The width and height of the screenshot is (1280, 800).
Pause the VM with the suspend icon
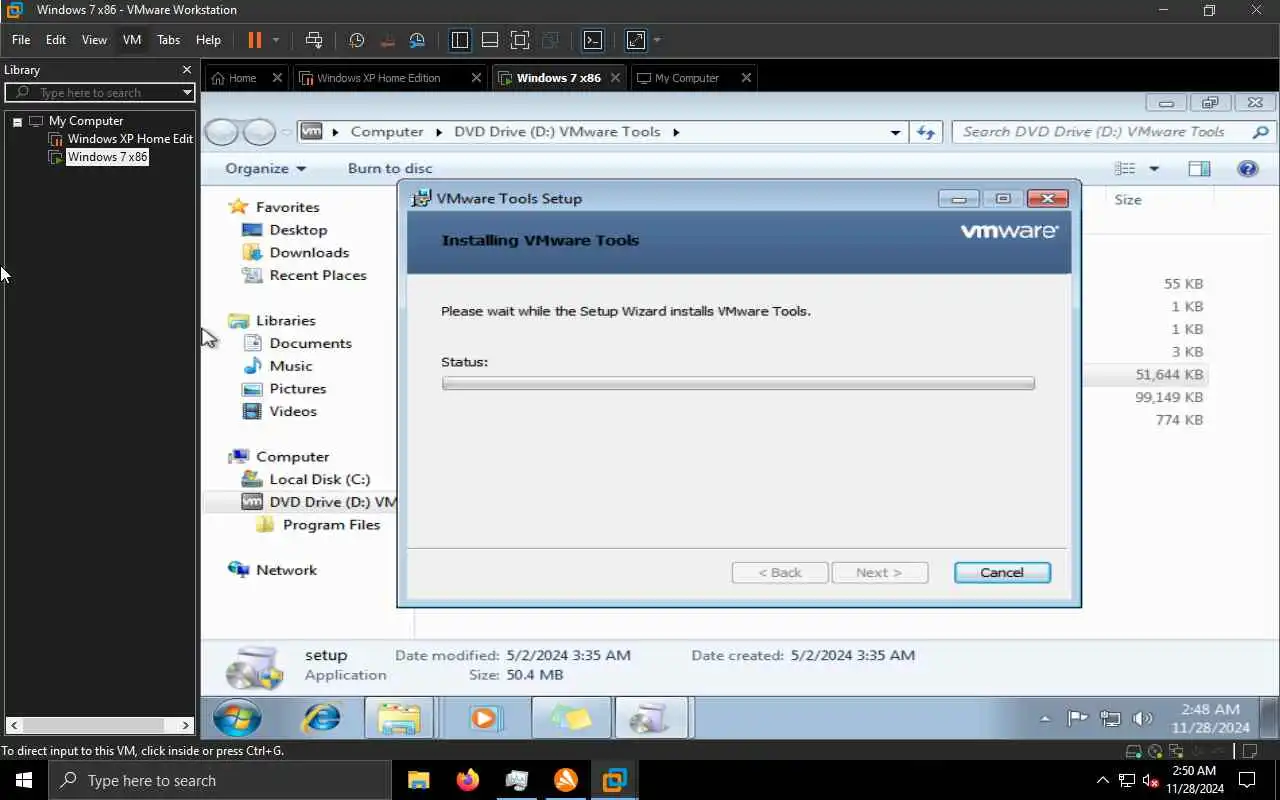click(254, 40)
